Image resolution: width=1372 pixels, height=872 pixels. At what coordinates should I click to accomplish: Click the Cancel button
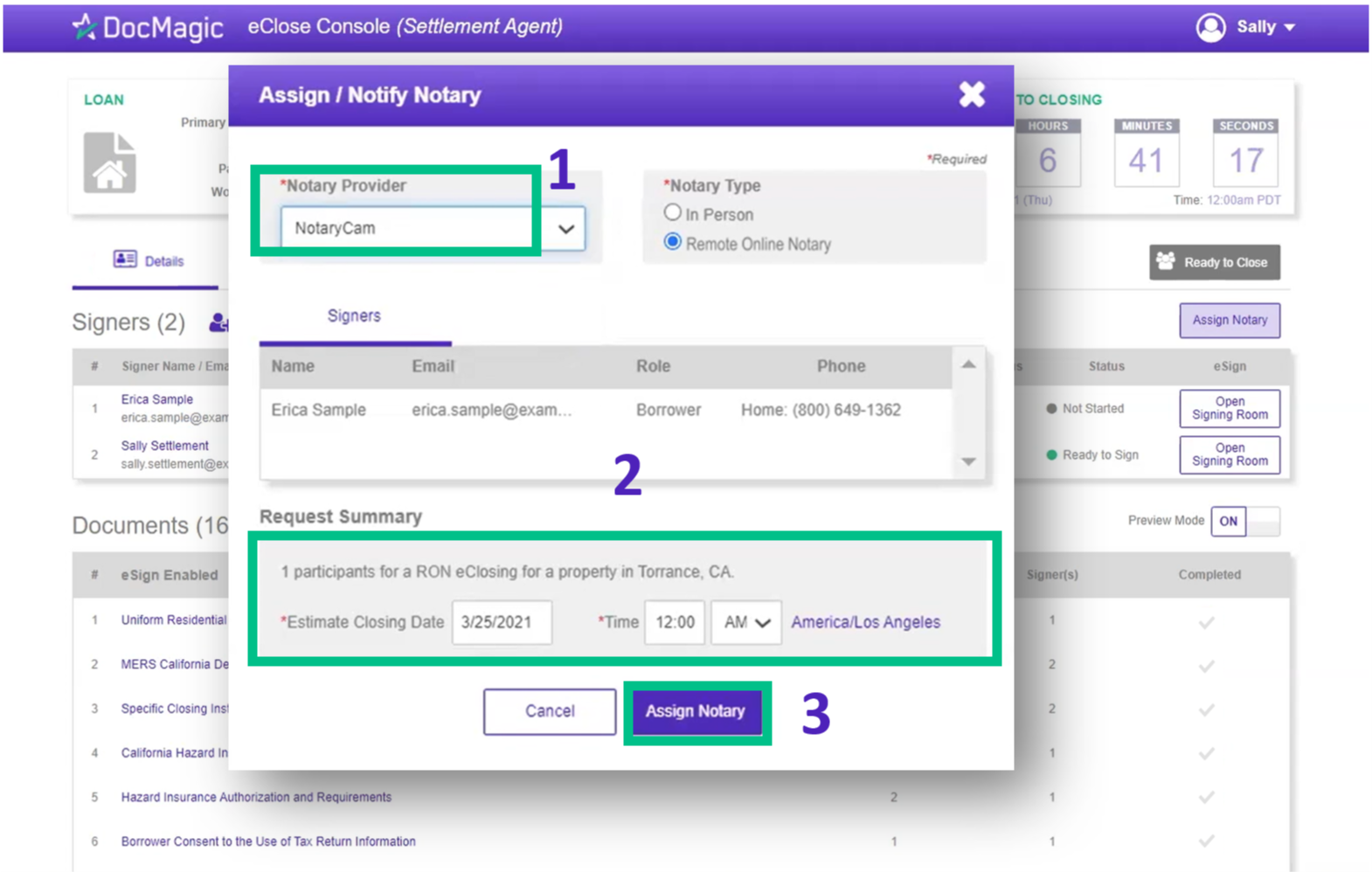(550, 711)
